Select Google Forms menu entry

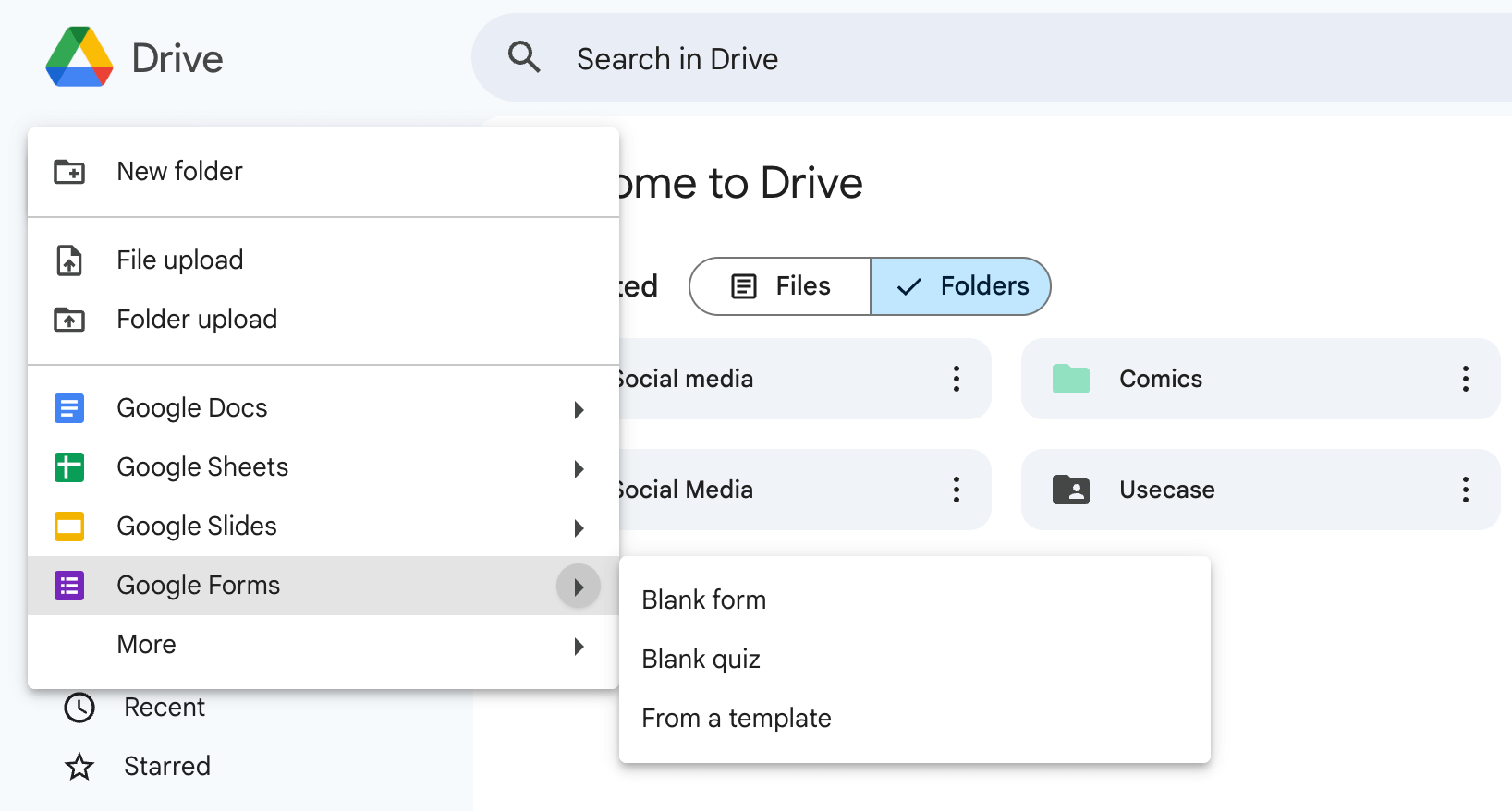[323, 586]
